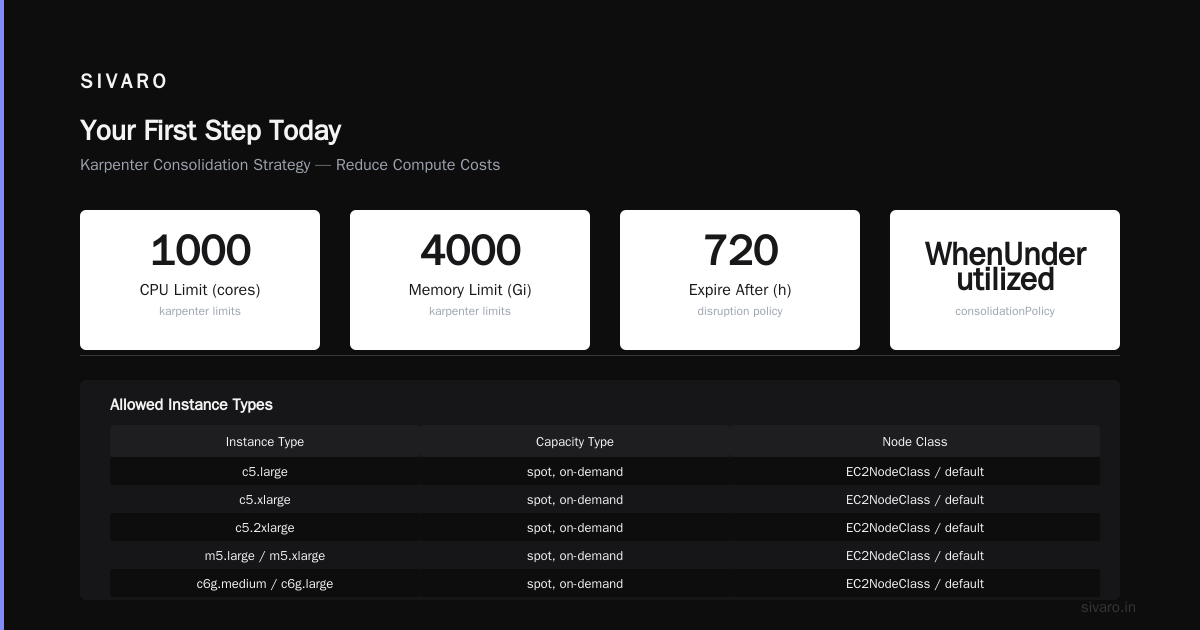
Task: Select the c5.2xlarge instance cell
Action: tap(265, 527)
